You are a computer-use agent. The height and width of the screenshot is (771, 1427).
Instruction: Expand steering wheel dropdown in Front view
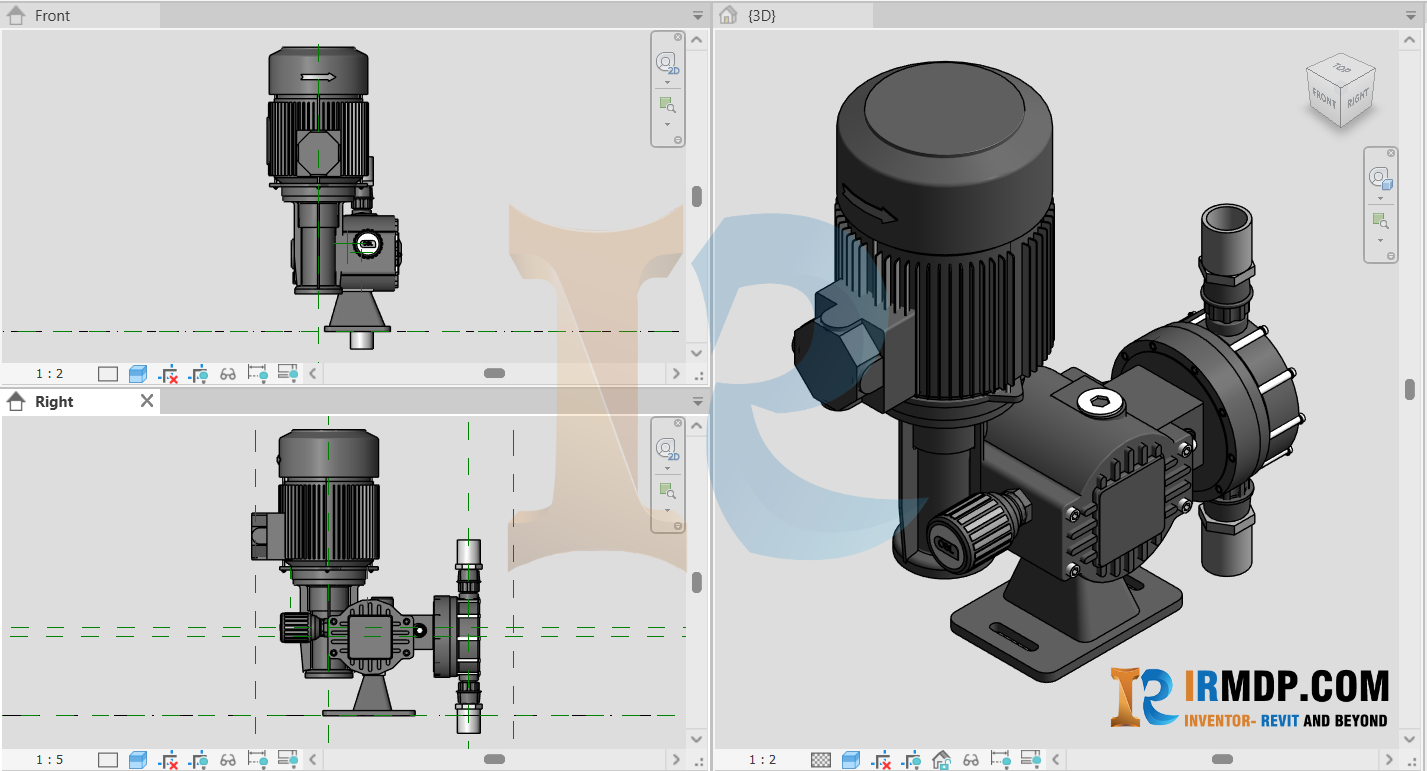[x=667, y=82]
